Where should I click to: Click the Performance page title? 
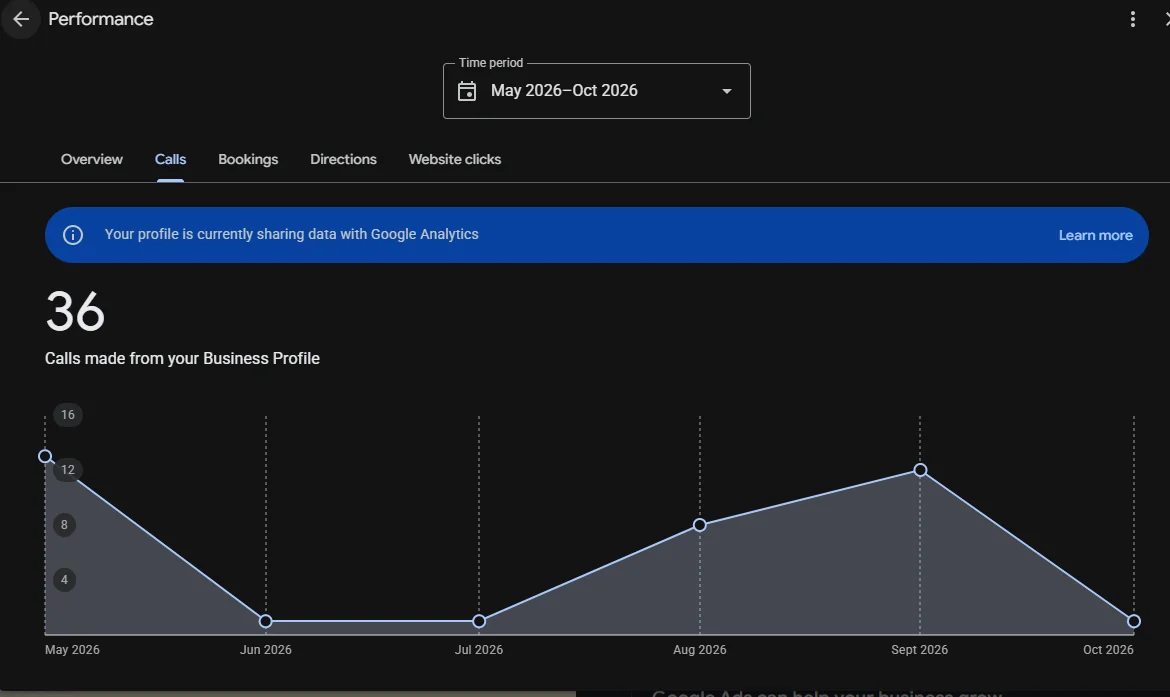(x=101, y=19)
